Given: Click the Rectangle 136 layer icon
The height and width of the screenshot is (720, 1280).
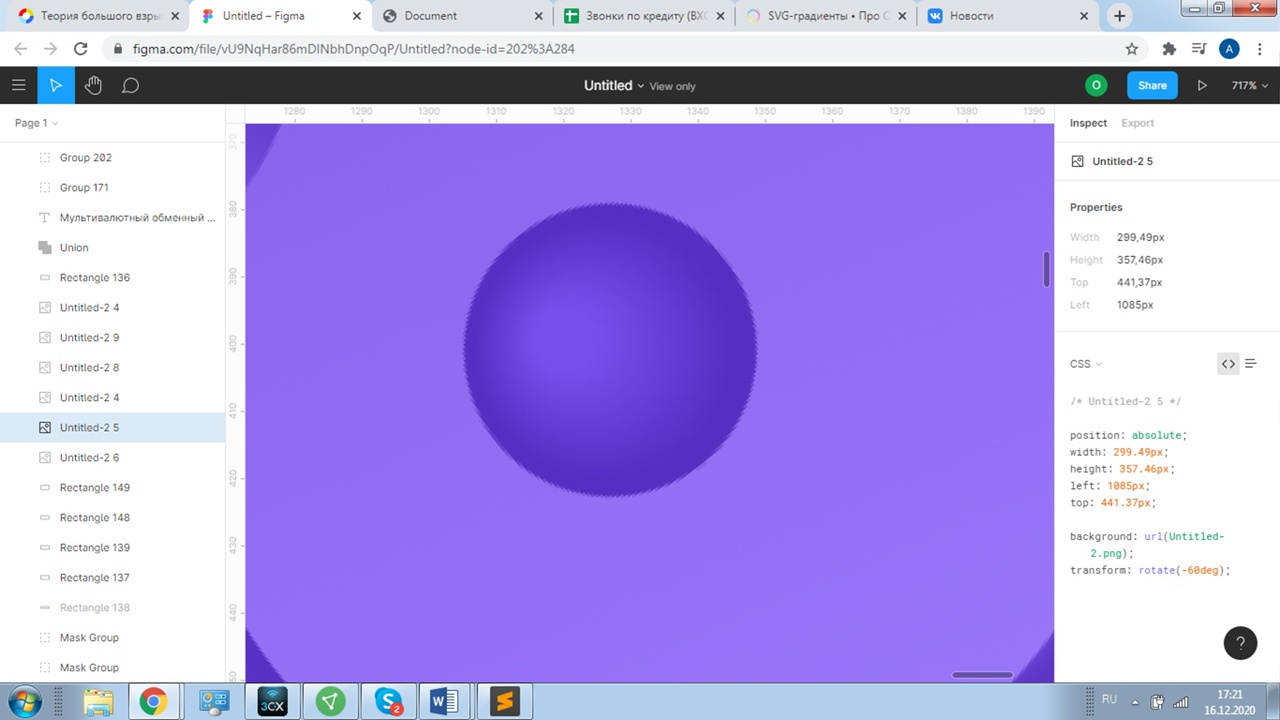Looking at the screenshot, I should (x=44, y=277).
